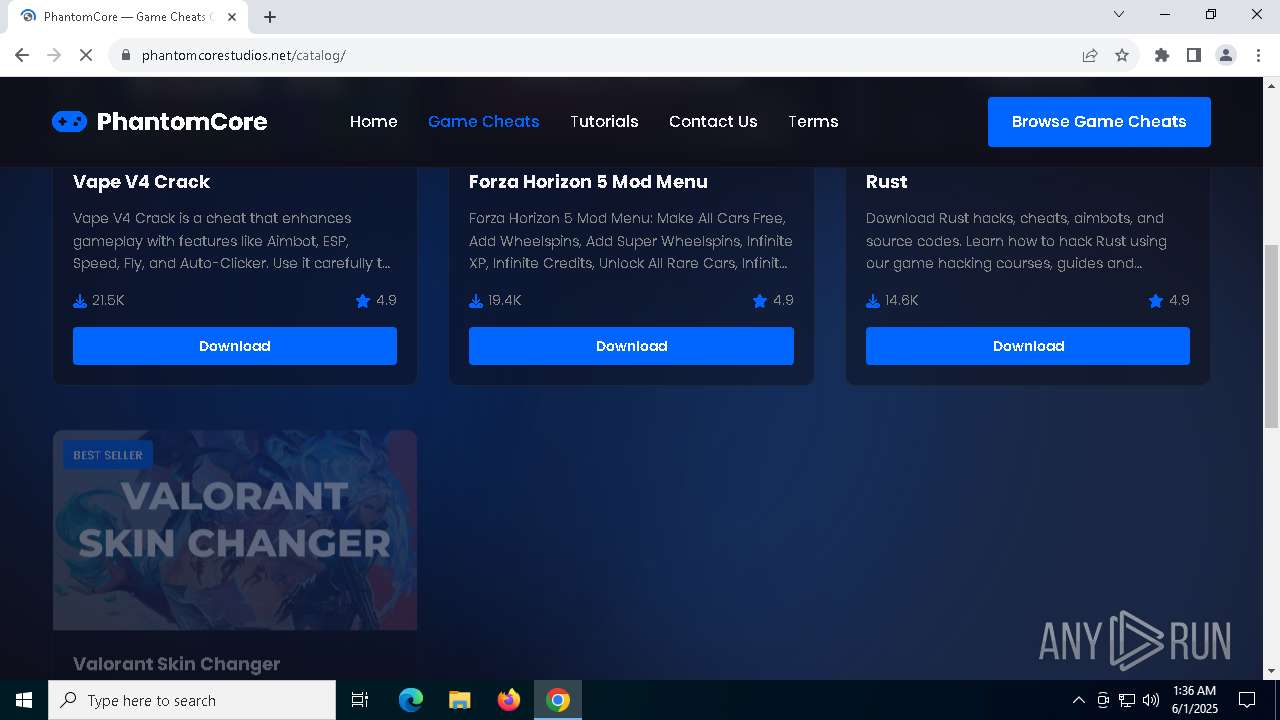
Task: Click Windows taskbar search box
Action: tap(192, 700)
